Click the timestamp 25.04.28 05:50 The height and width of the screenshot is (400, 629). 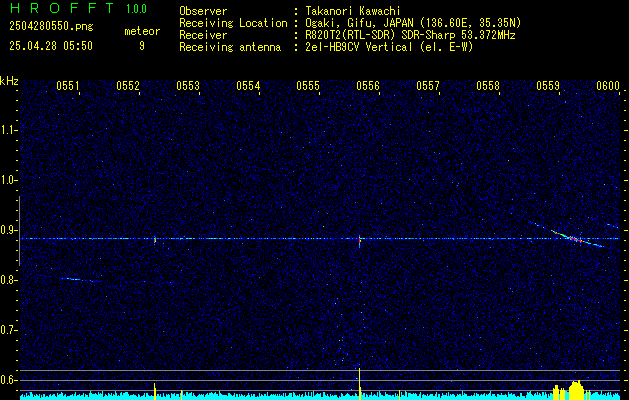coord(51,46)
